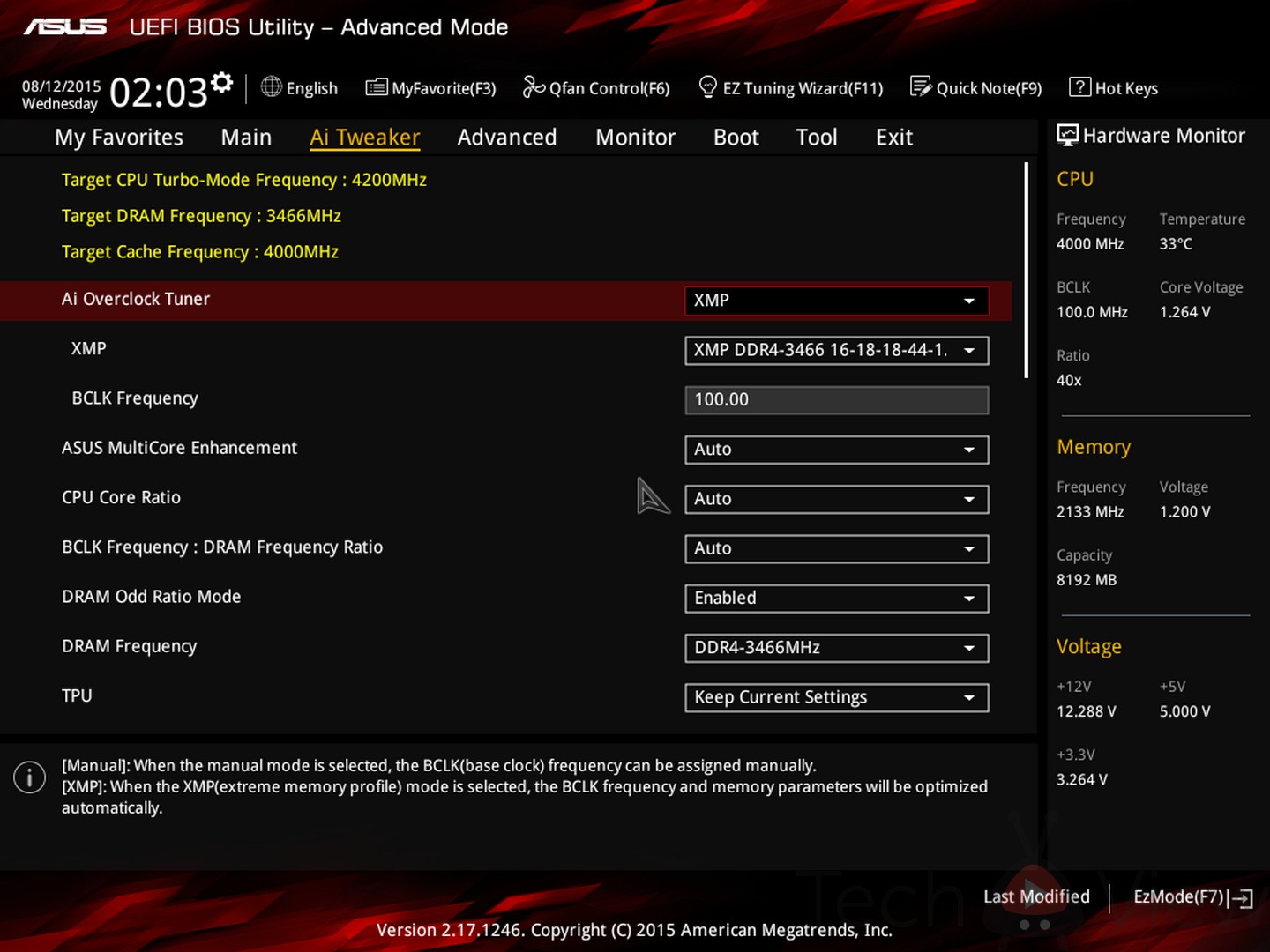Select the TPU label
The width and height of the screenshot is (1270, 952).
click(77, 695)
